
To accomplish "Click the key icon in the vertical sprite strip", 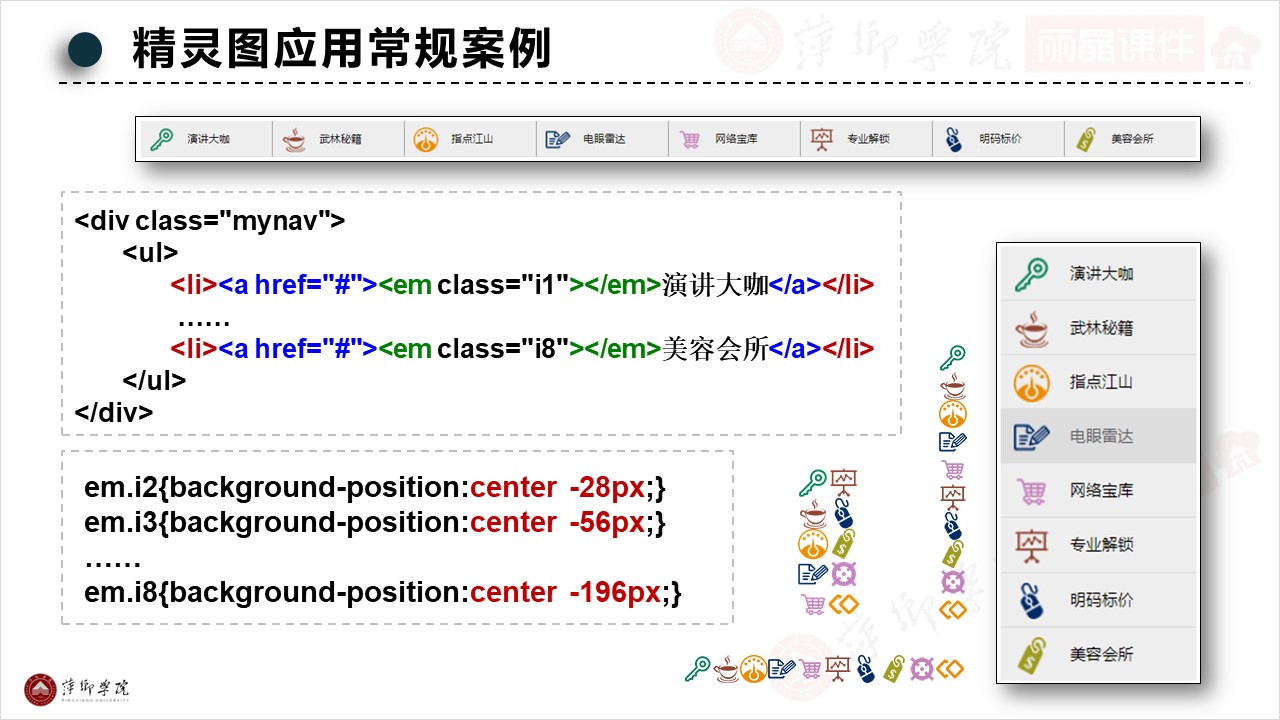I will [x=953, y=357].
